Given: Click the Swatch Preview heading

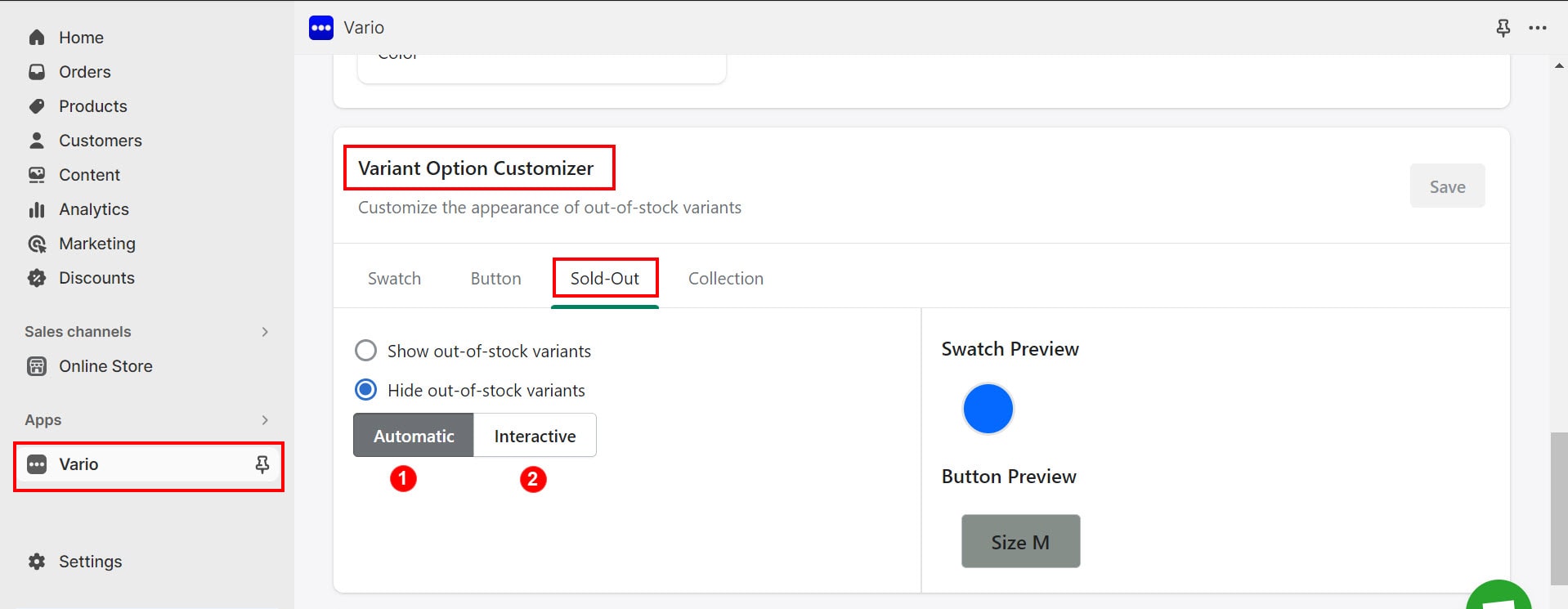Looking at the screenshot, I should coord(1010,349).
